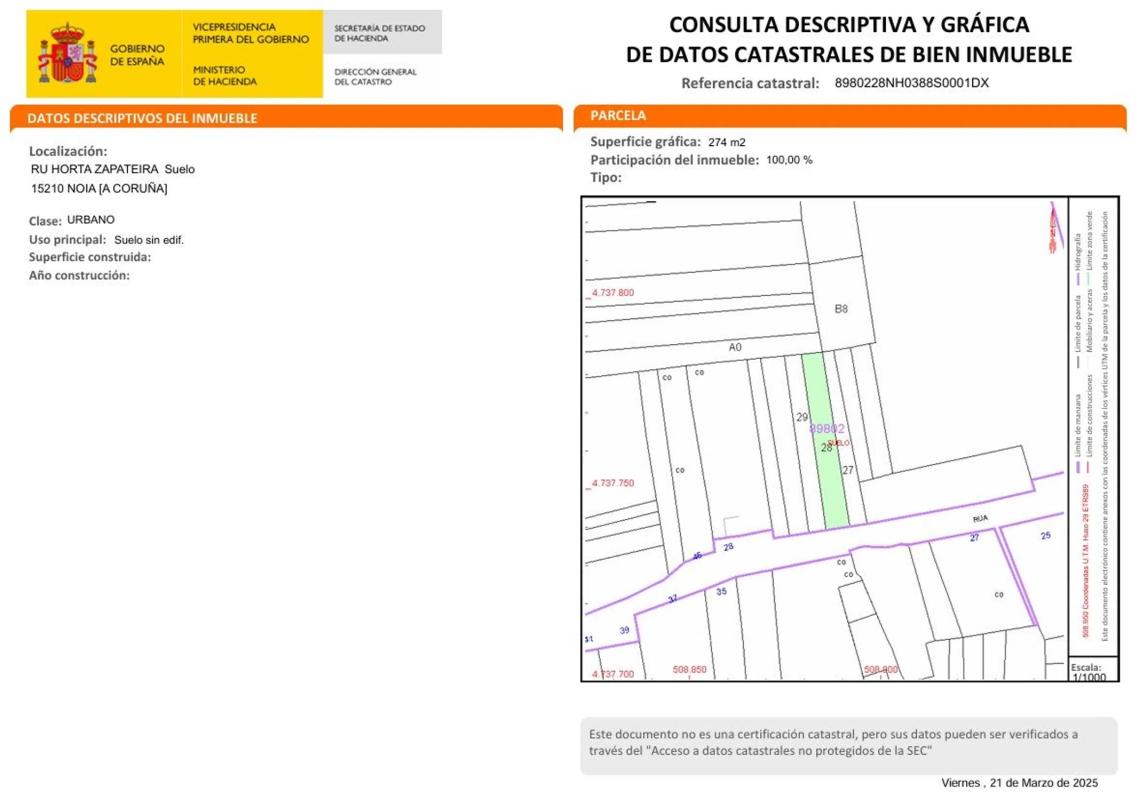Click the Escala 1/1000 scale box

tap(1087, 671)
